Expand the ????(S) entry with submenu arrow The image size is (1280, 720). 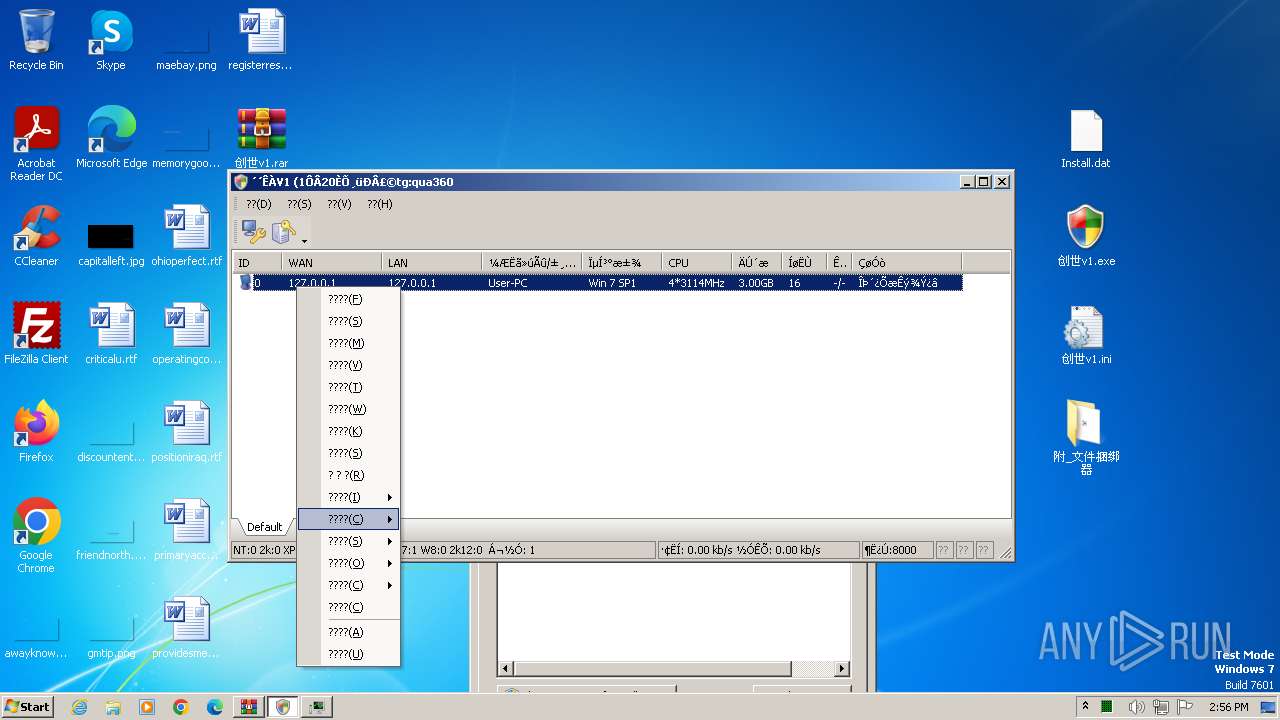348,541
